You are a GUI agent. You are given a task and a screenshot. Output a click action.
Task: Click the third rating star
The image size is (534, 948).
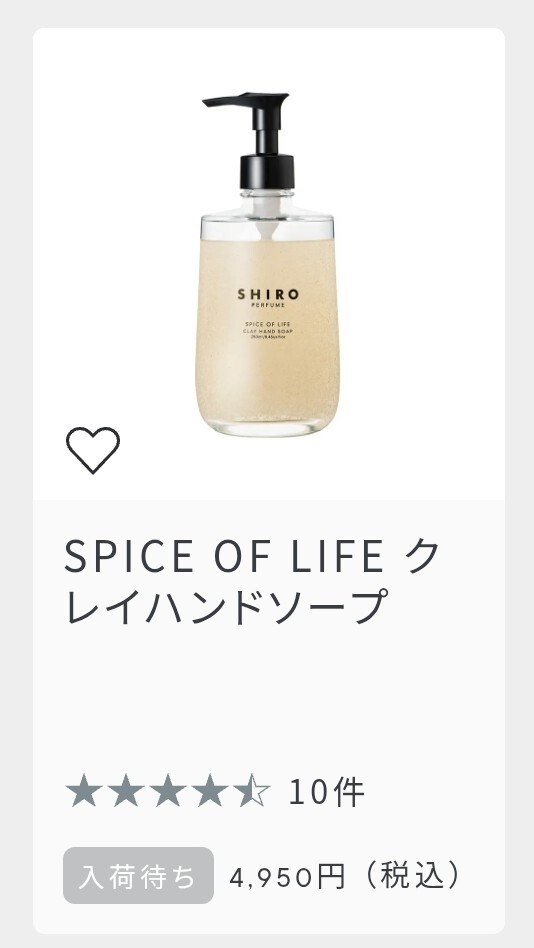168,792
